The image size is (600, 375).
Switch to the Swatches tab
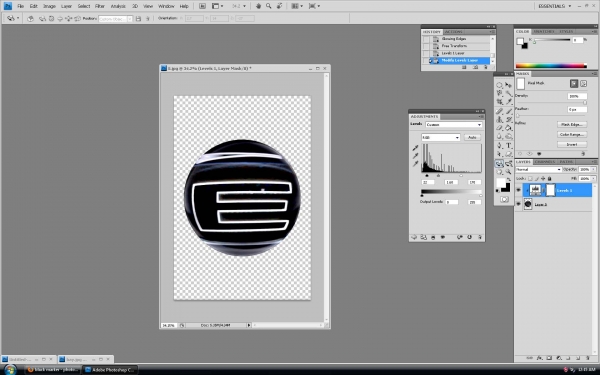coord(544,31)
